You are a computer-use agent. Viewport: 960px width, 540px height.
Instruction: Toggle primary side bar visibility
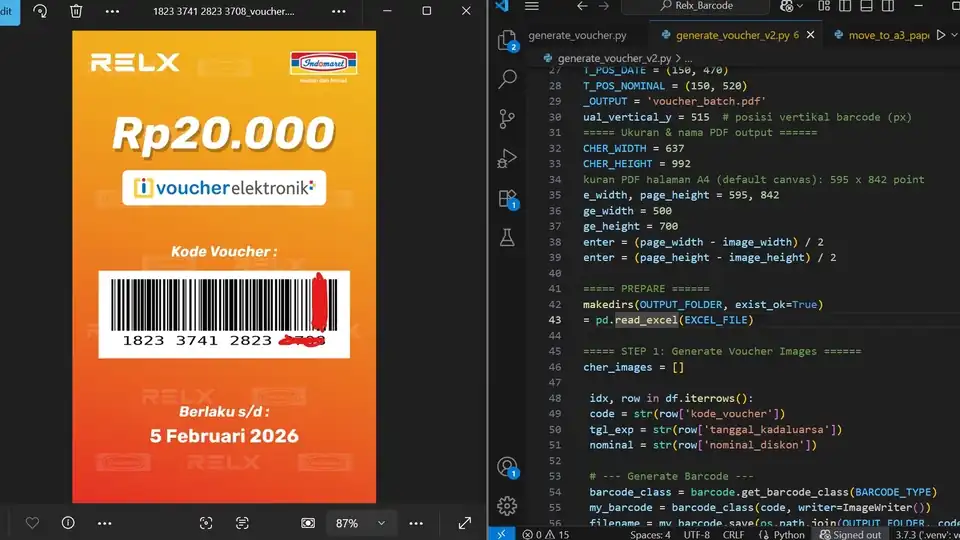pos(845,6)
